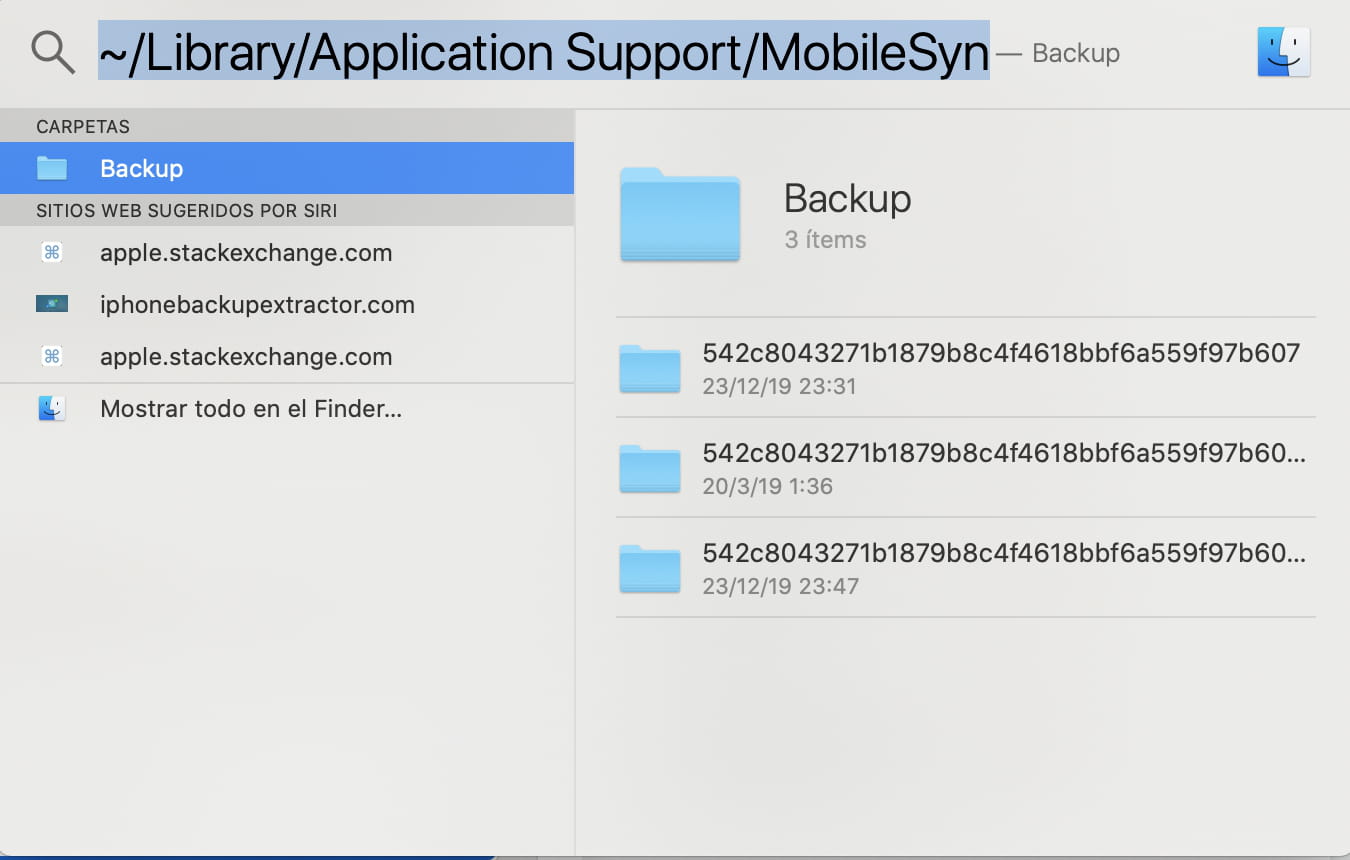
Task: Open the last apple.stackexchange.com suggestion
Action: (246, 357)
